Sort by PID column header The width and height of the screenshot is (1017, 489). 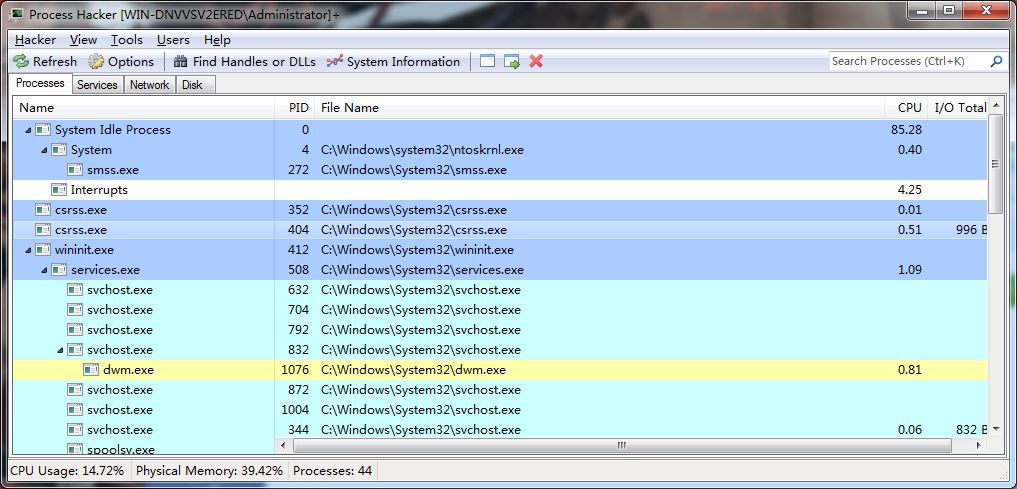(x=294, y=108)
